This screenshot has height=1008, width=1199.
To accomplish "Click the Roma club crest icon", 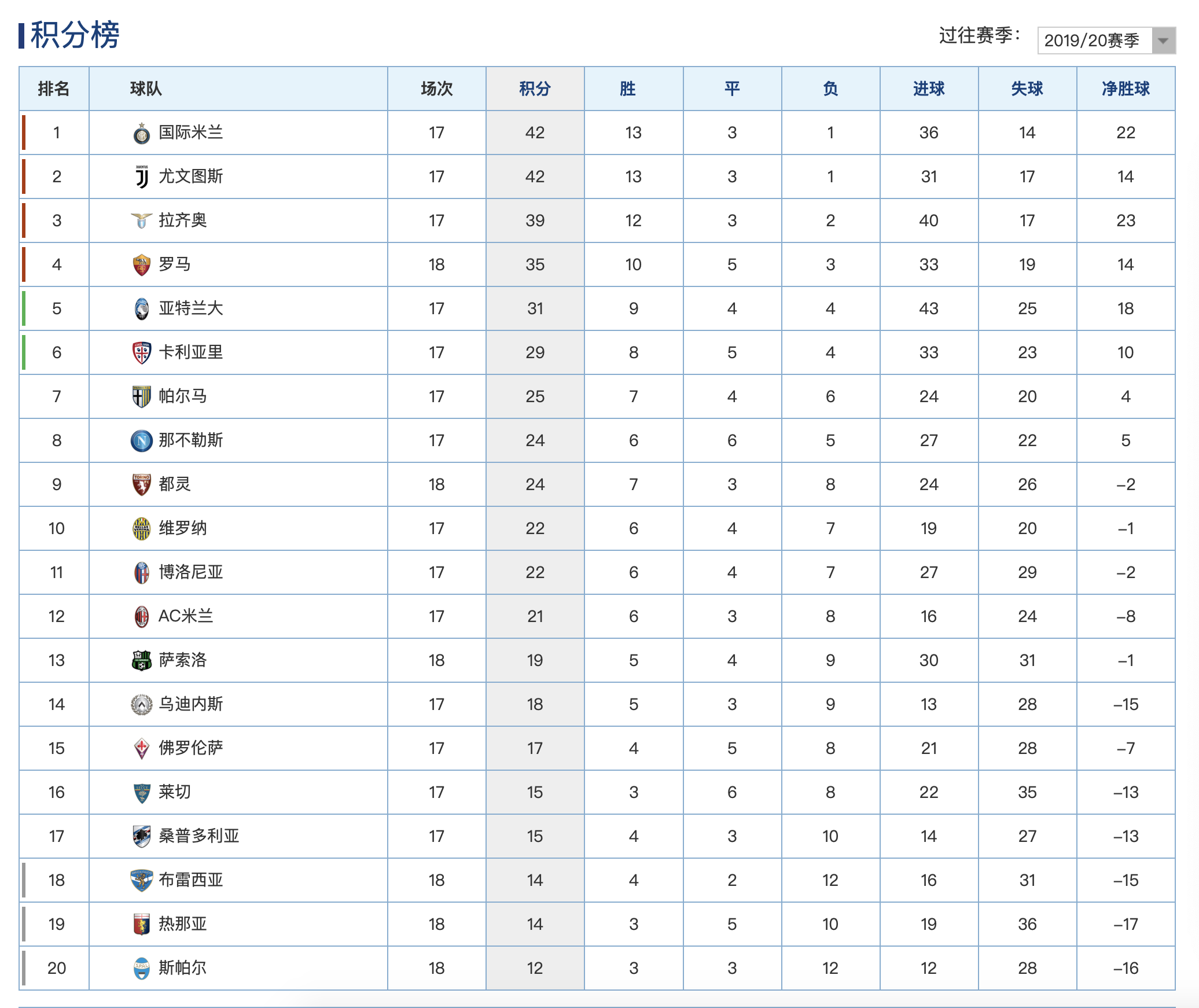I will click(141, 265).
